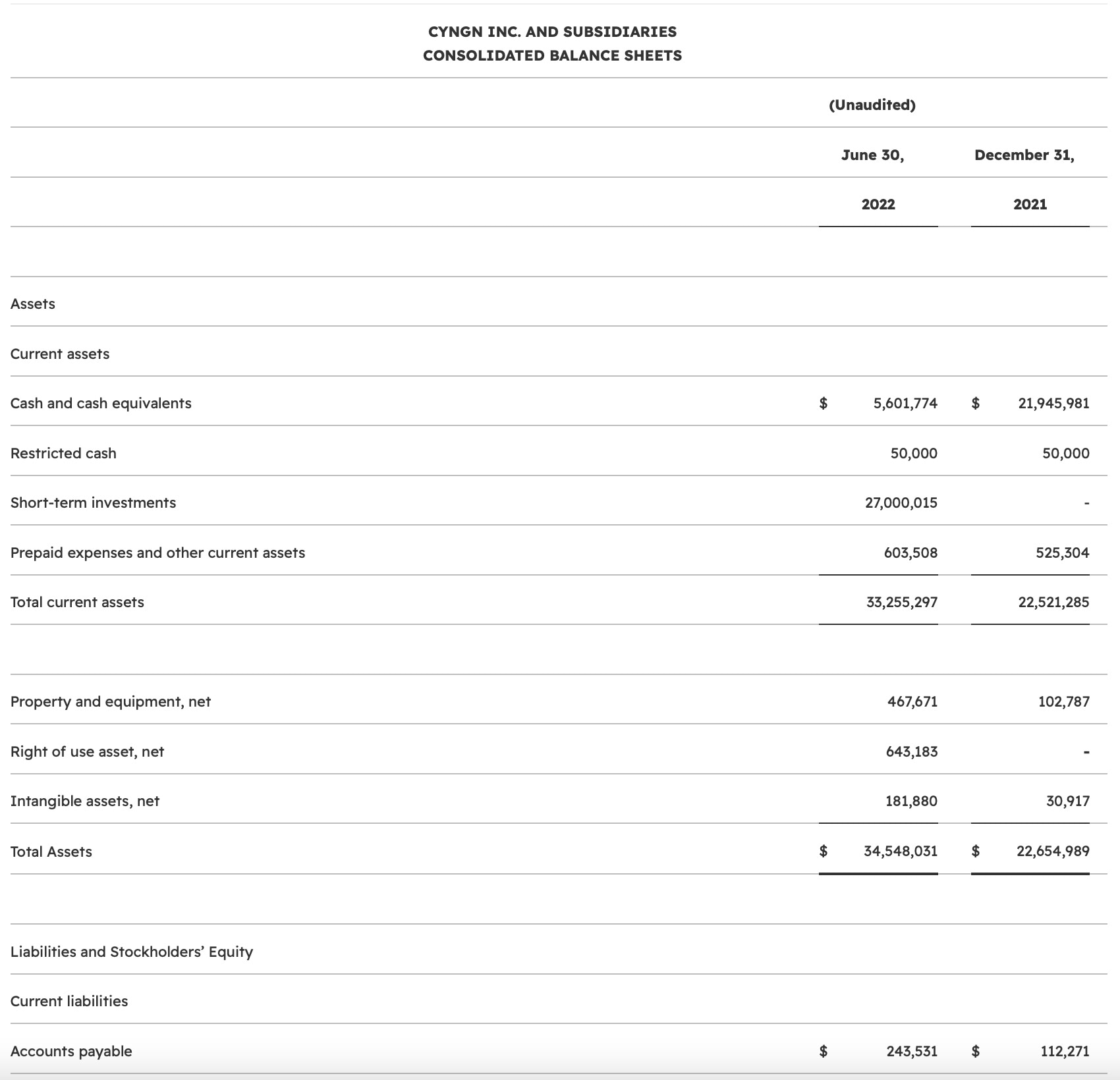1120x1080 pixels.
Task: Click the value '467,671'
Action: pyautogui.click(x=912, y=701)
